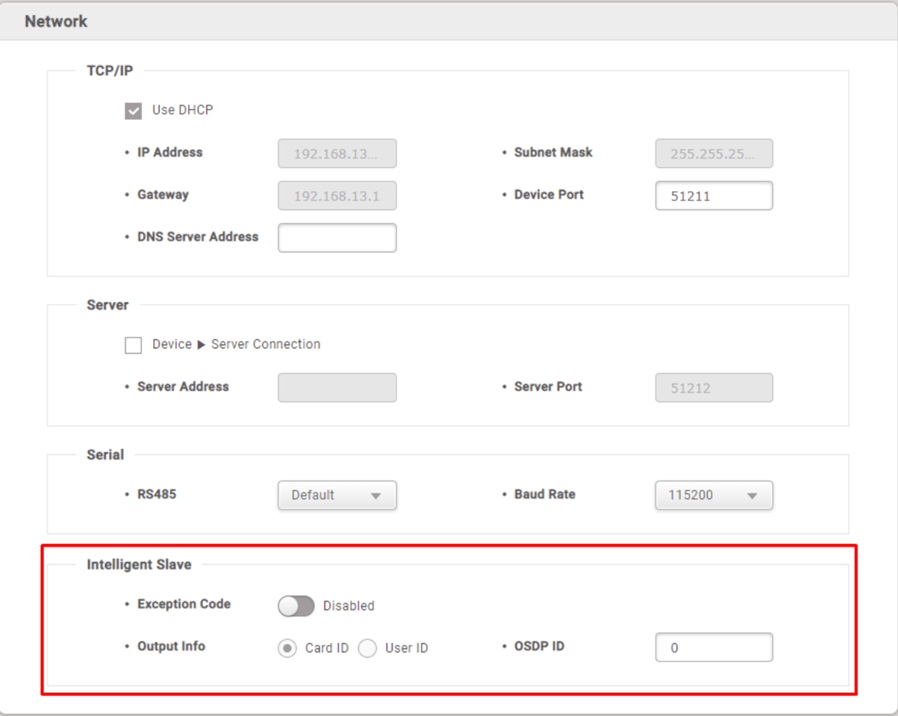Select Card ID output info option
This screenshot has width=898, height=716.
[x=287, y=648]
